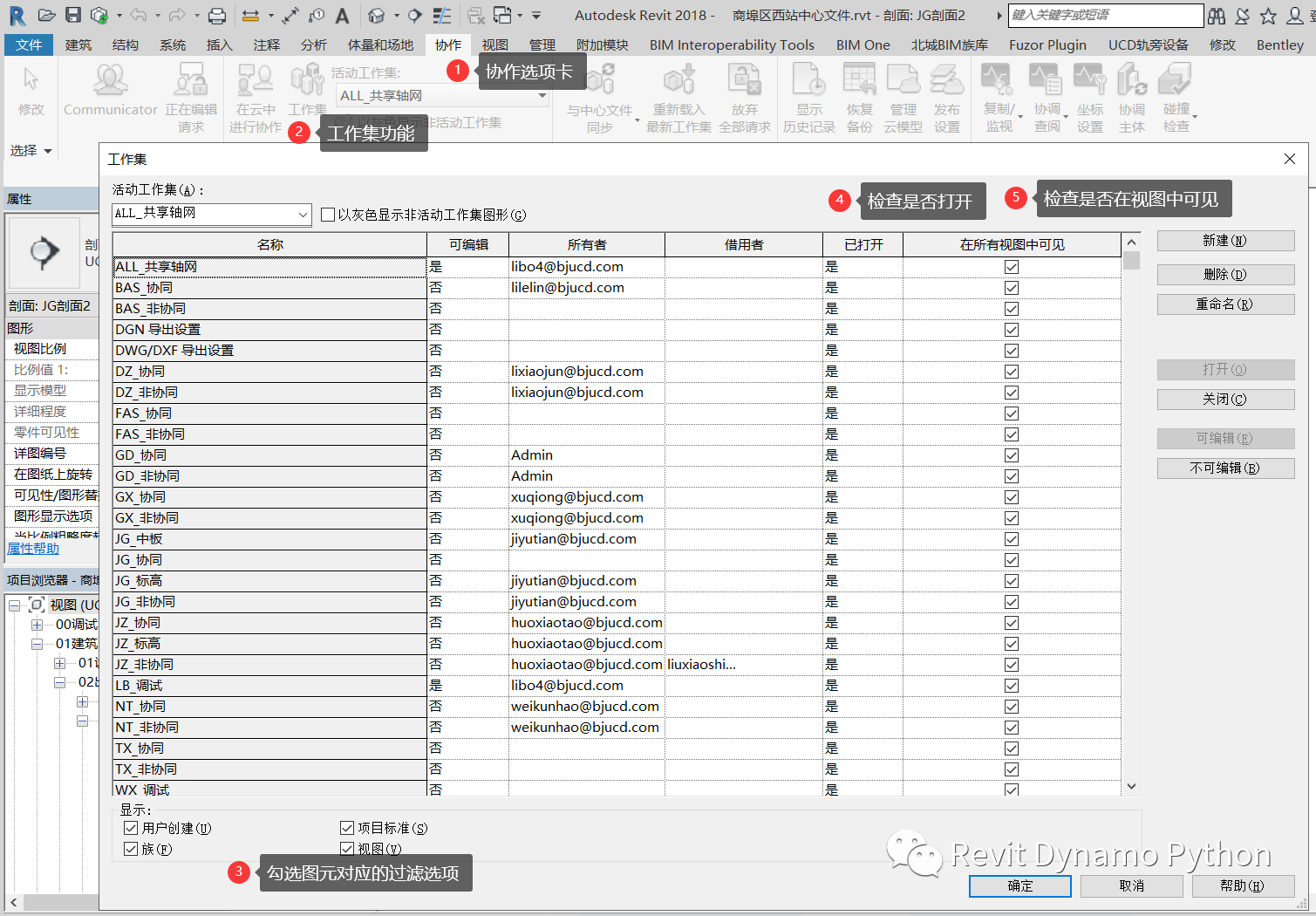Click the 新建 button

click(x=1225, y=241)
